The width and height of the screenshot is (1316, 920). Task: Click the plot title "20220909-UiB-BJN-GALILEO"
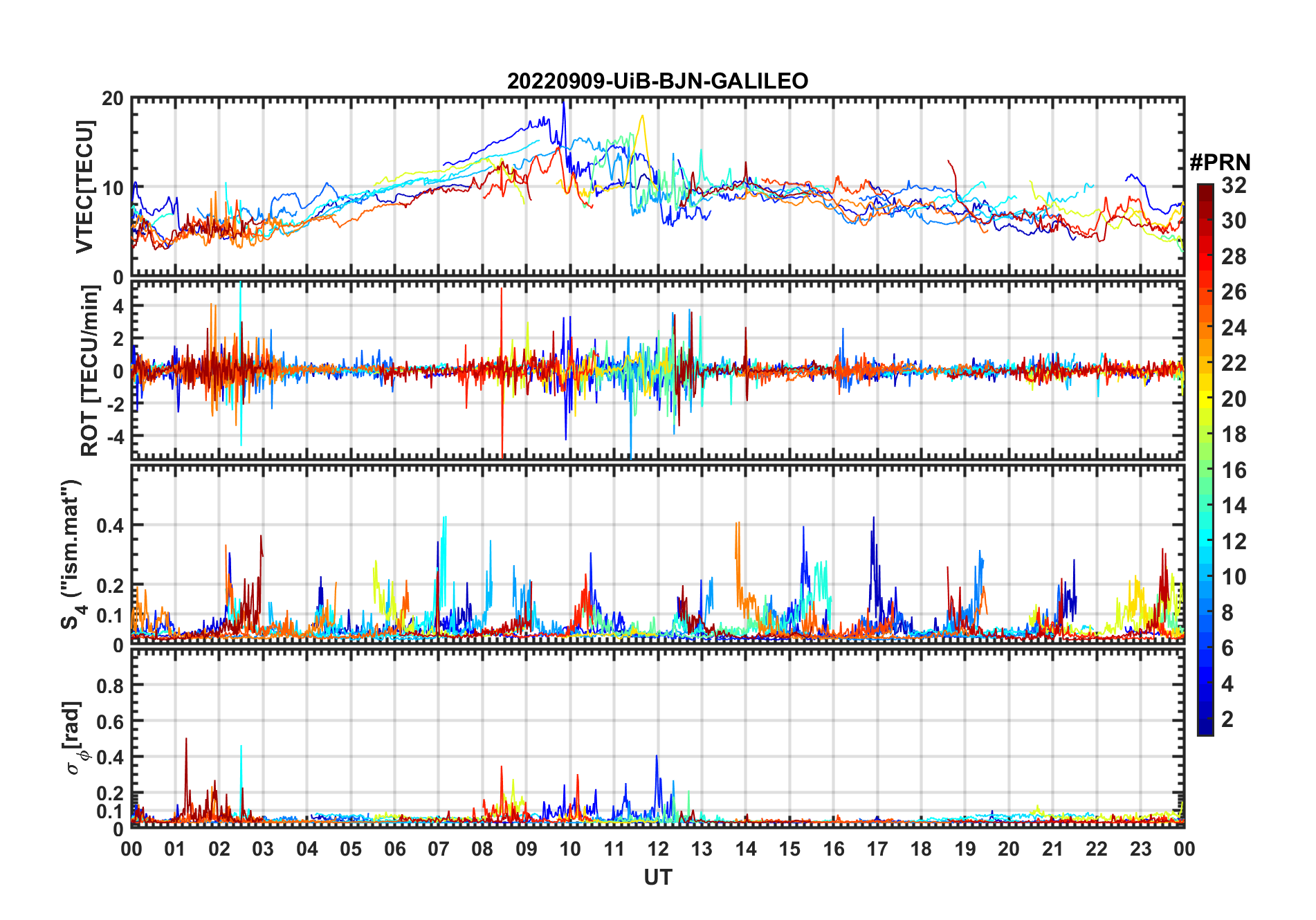click(x=657, y=81)
